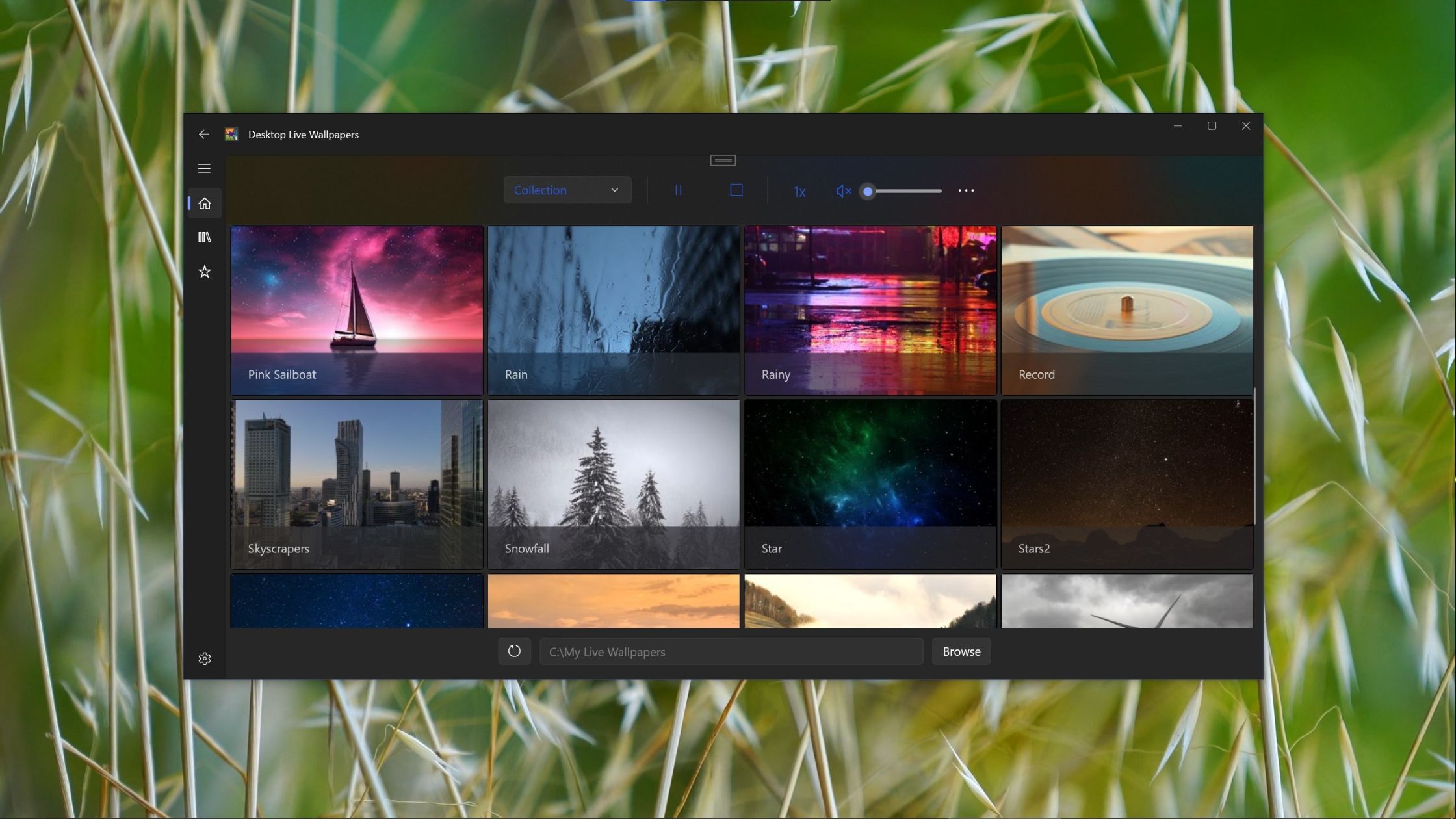Screen dimensions: 1456x819
Task: Select the Snowfall wallpaper thumbnail
Action: tap(613, 483)
